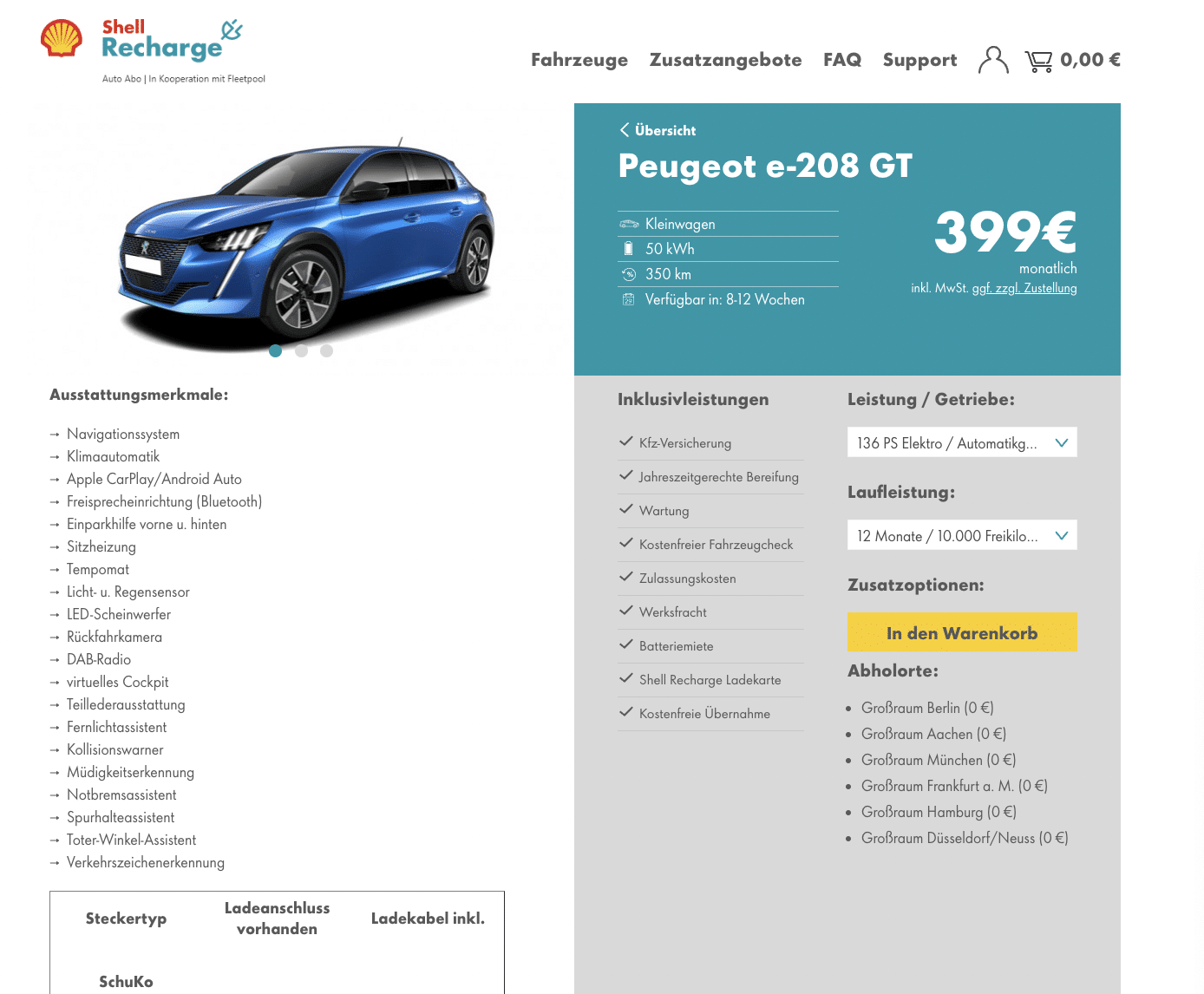This screenshot has width=1204, height=994.
Task: Switch to the third carousel image dot
Action: pyautogui.click(x=326, y=351)
